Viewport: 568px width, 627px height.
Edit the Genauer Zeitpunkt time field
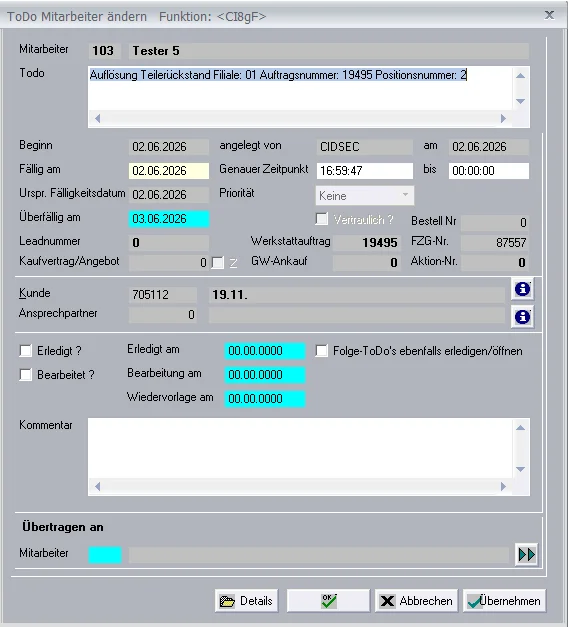[x=365, y=171]
